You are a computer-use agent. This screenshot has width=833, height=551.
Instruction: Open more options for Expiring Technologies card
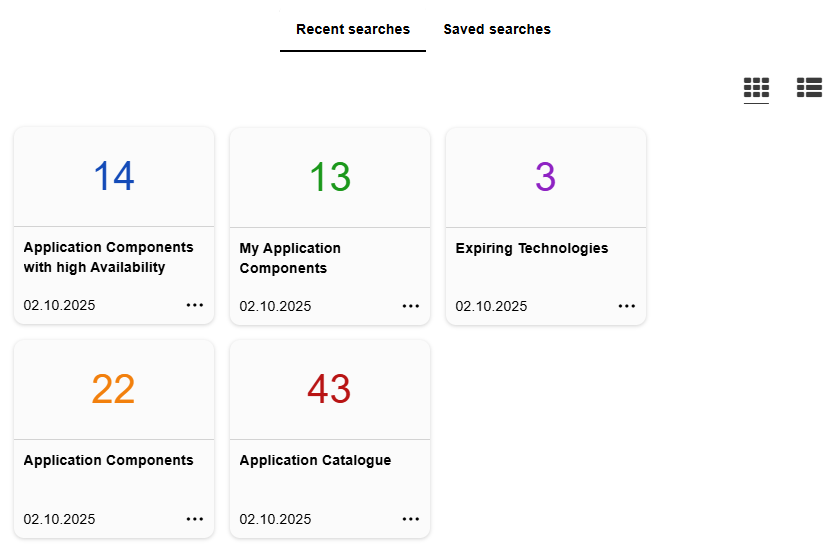click(x=627, y=306)
